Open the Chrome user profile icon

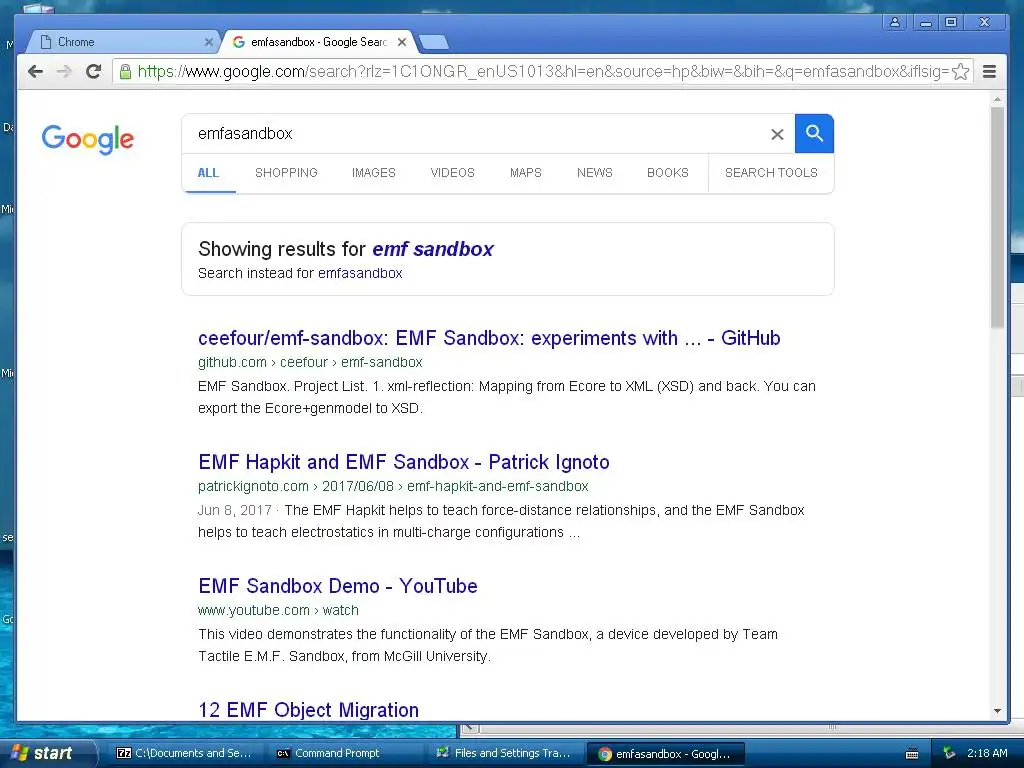click(895, 22)
